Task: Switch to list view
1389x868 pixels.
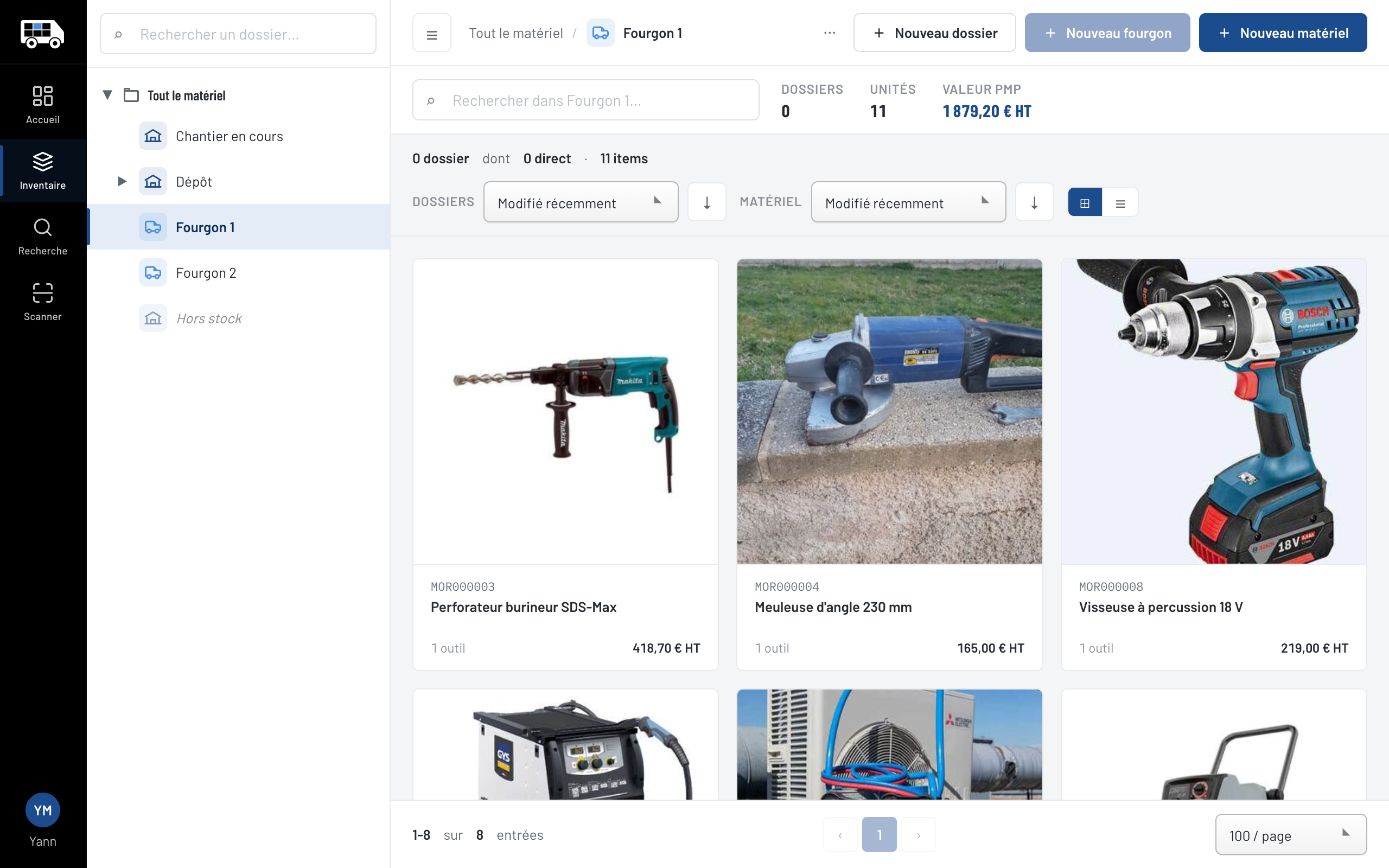Action: (1120, 202)
